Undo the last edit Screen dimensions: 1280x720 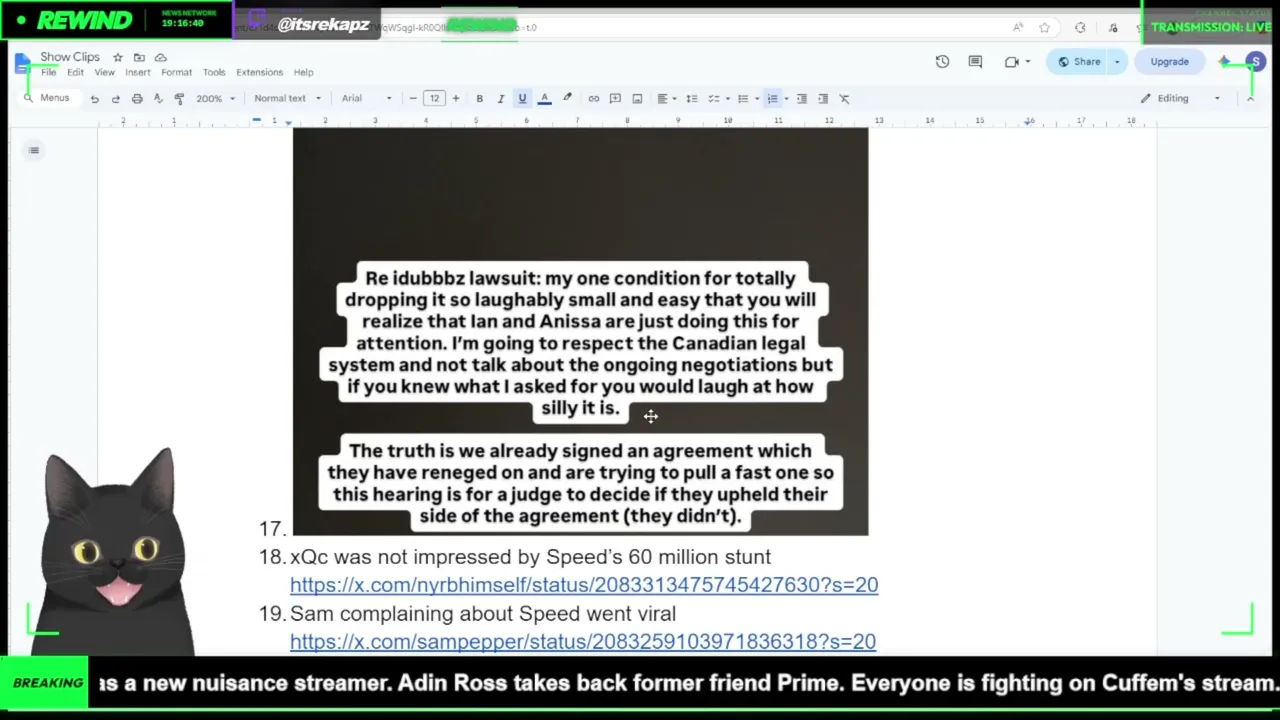(94, 98)
